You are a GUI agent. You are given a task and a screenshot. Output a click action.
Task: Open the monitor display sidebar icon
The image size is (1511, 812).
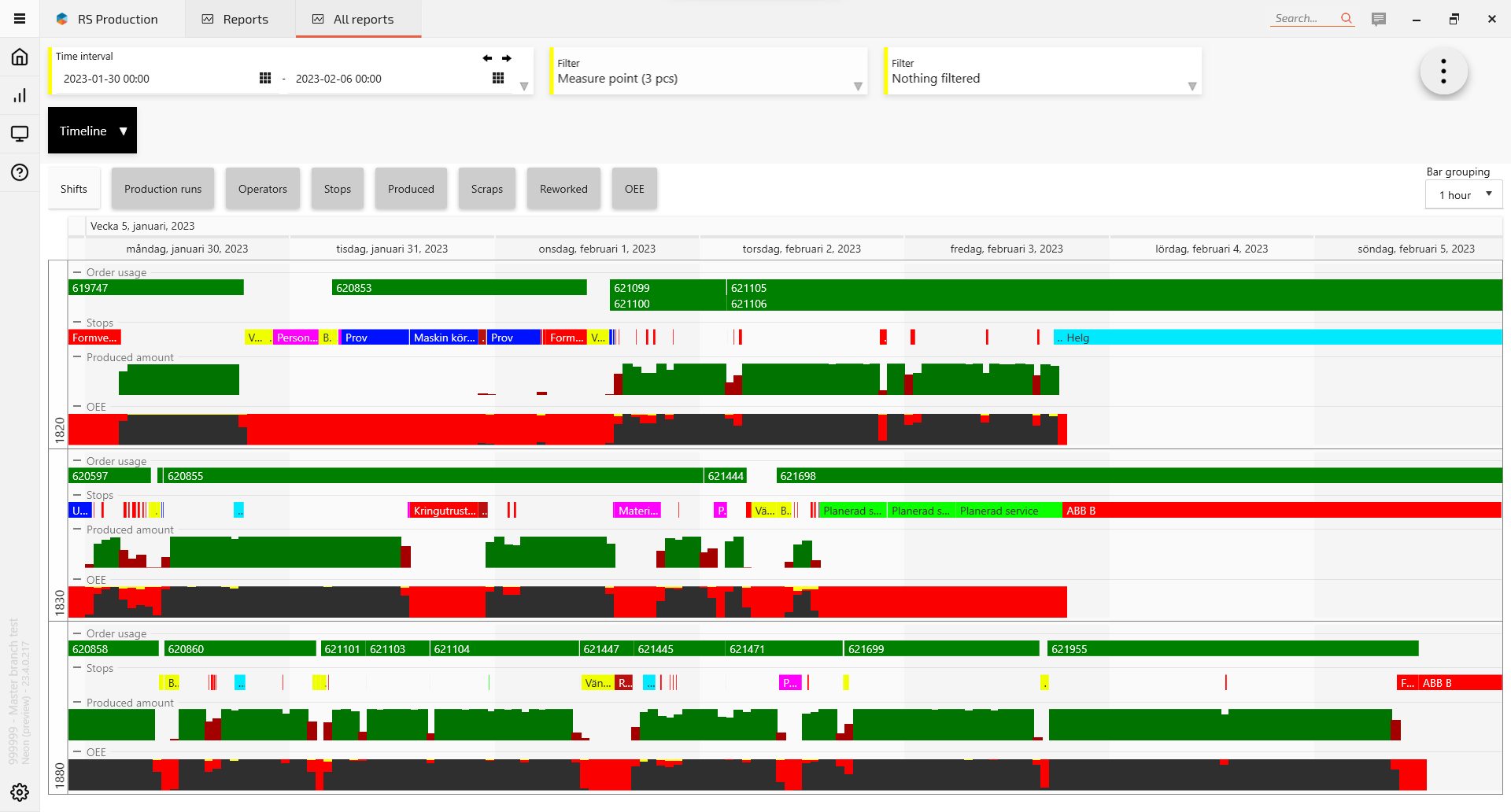20,134
